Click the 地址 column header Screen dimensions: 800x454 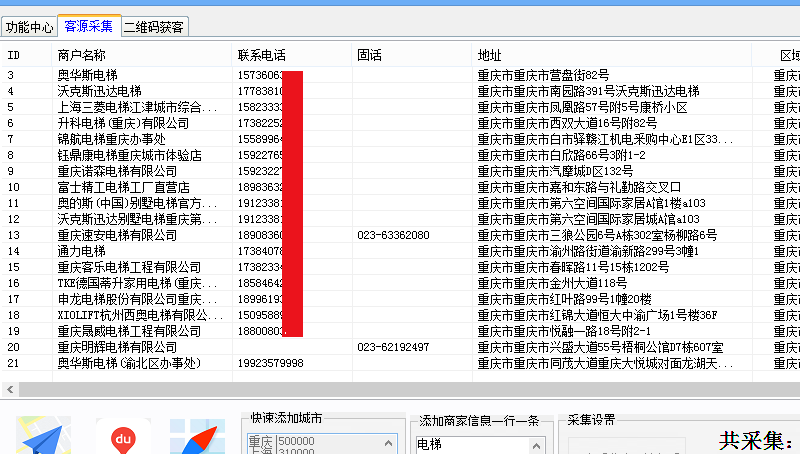[490, 55]
